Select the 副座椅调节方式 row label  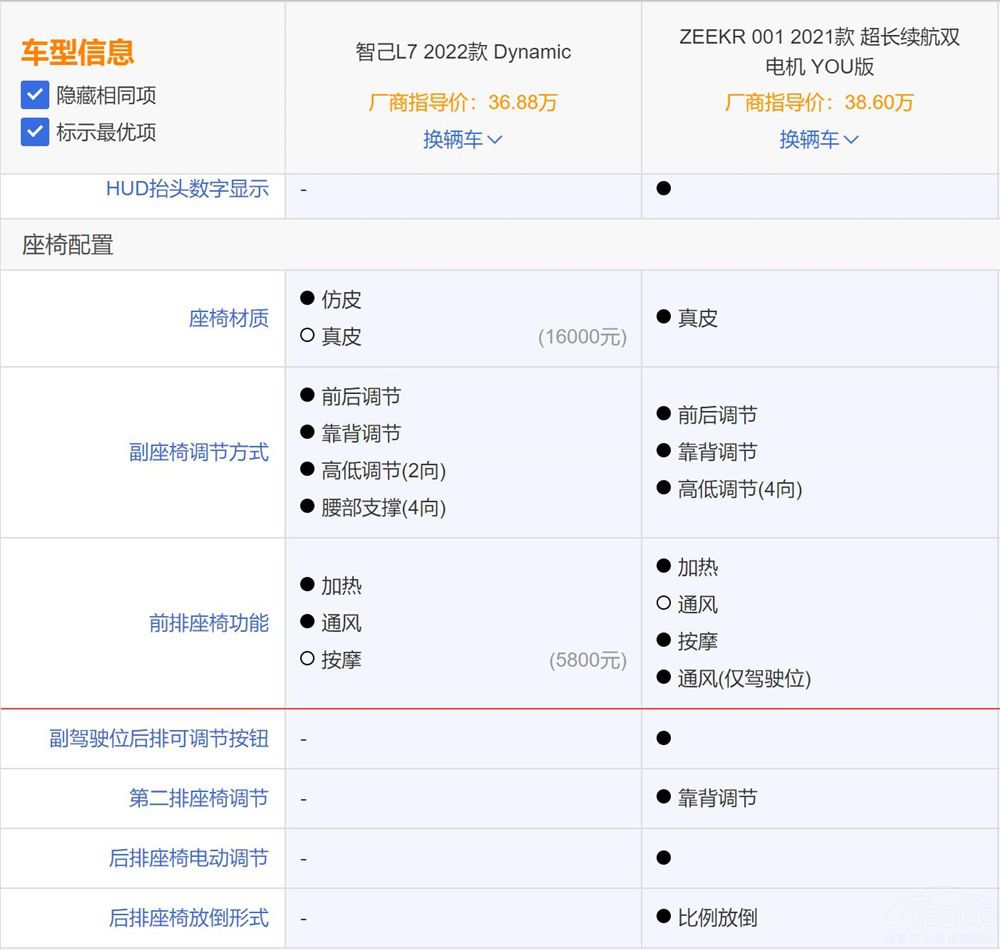[198, 452]
